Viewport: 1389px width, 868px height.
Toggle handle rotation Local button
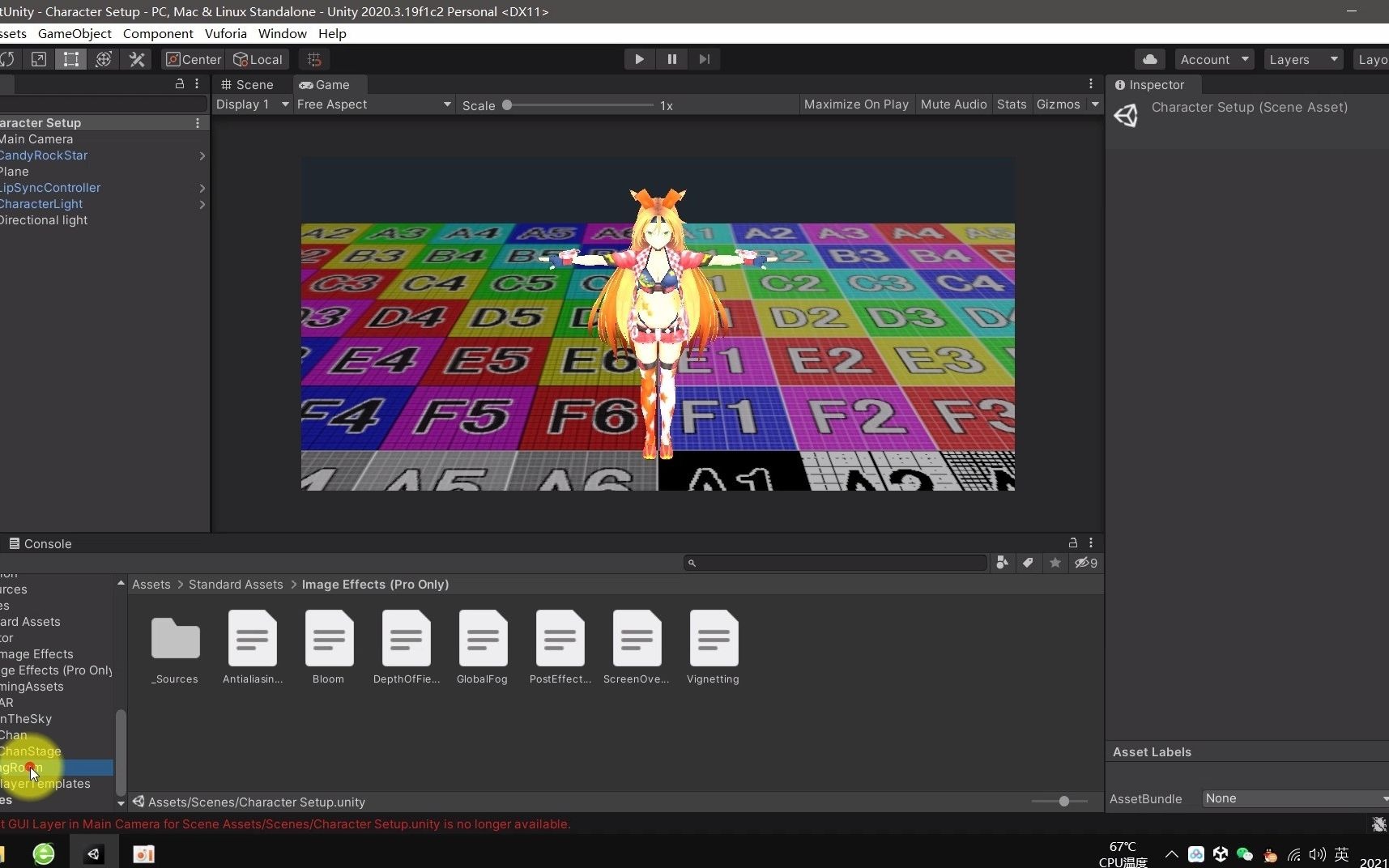click(x=258, y=59)
